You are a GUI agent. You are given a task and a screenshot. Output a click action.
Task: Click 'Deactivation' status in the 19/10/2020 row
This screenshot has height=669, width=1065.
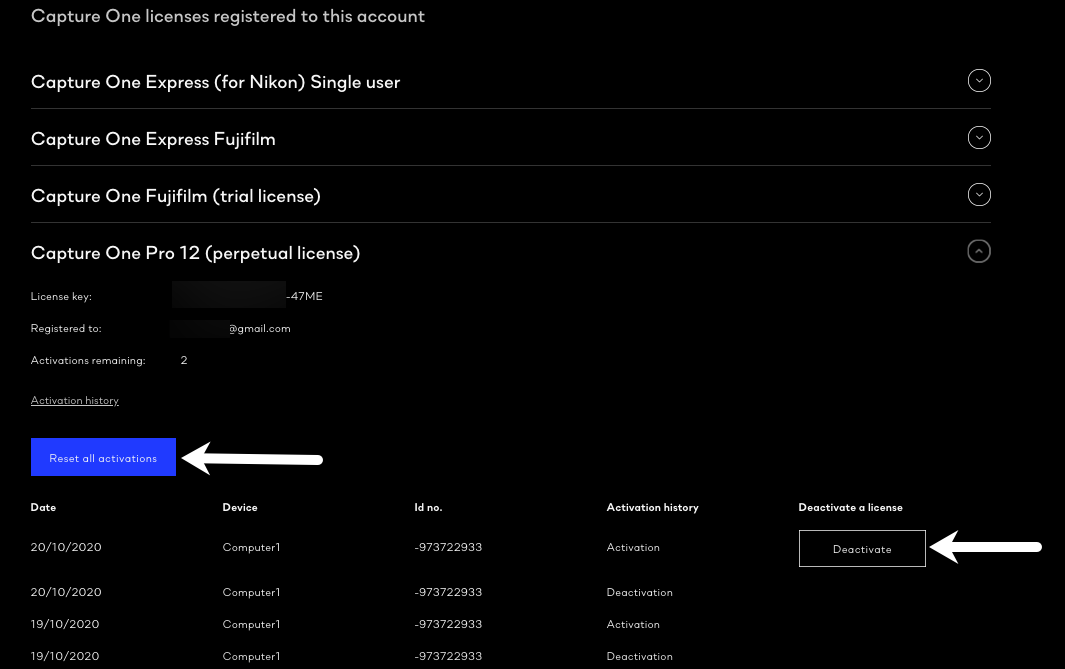pos(640,656)
